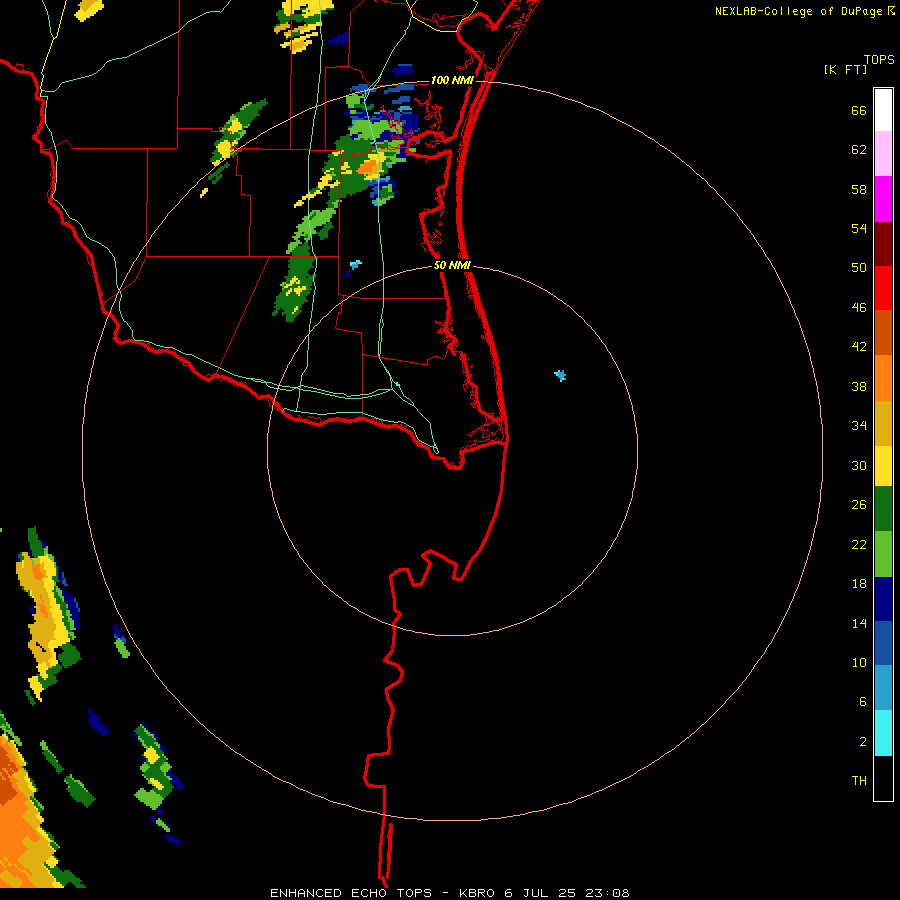Click the 'NEXLAB-College of DuPage' credit text
Viewport: 900px width, 900px height.
(x=800, y=11)
